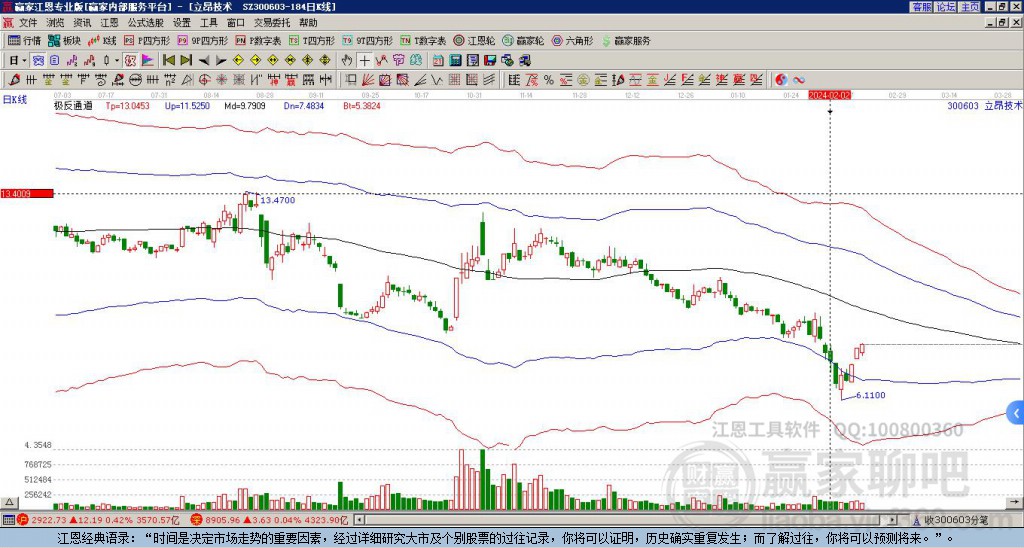Image resolution: width=1024 pixels, height=548 pixels.
Task: Click the black right arrow icon
Action: [x=221, y=61]
